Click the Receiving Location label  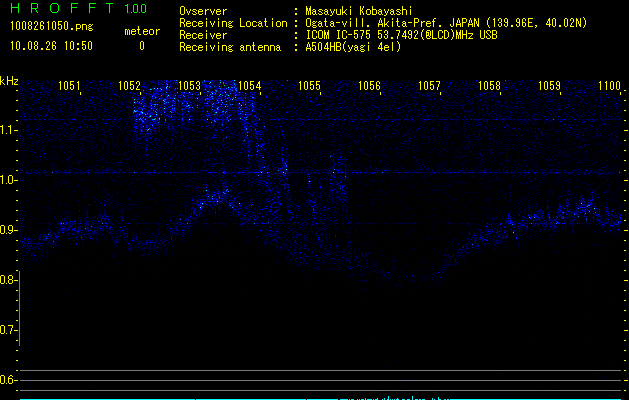pyautogui.click(x=233, y=23)
